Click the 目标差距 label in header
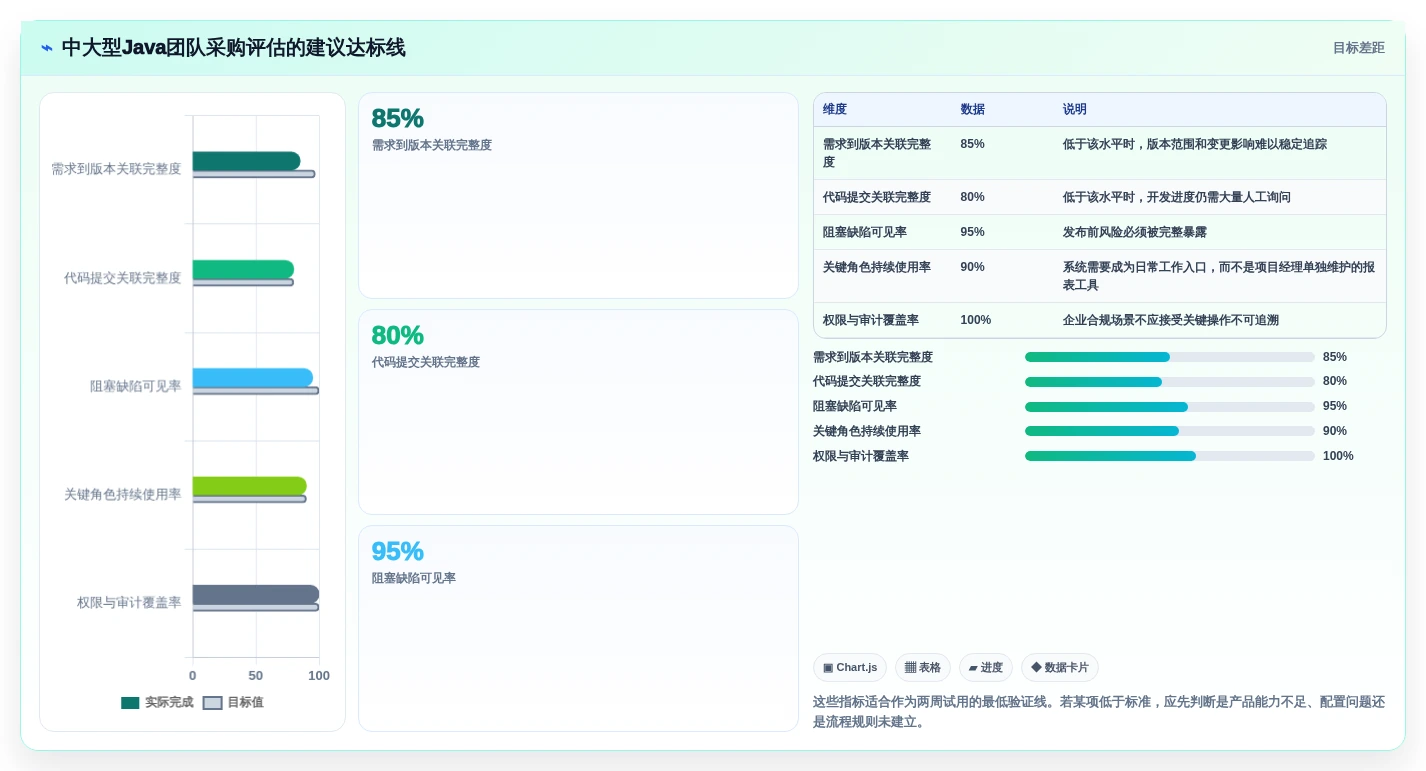This screenshot has height=771, width=1426. pyautogui.click(x=1358, y=48)
